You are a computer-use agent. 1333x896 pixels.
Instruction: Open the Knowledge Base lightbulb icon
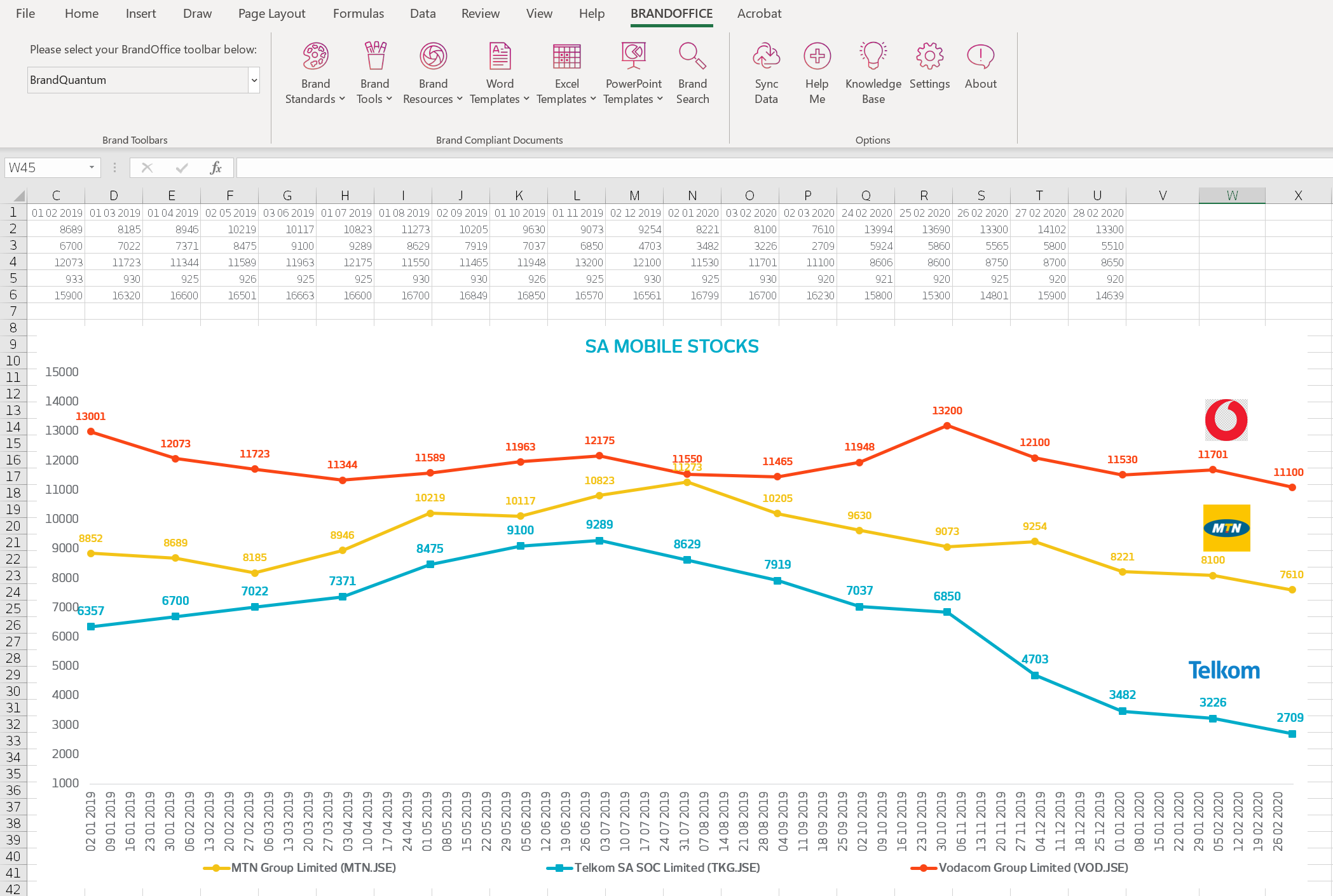pyautogui.click(x=873, y=57)
